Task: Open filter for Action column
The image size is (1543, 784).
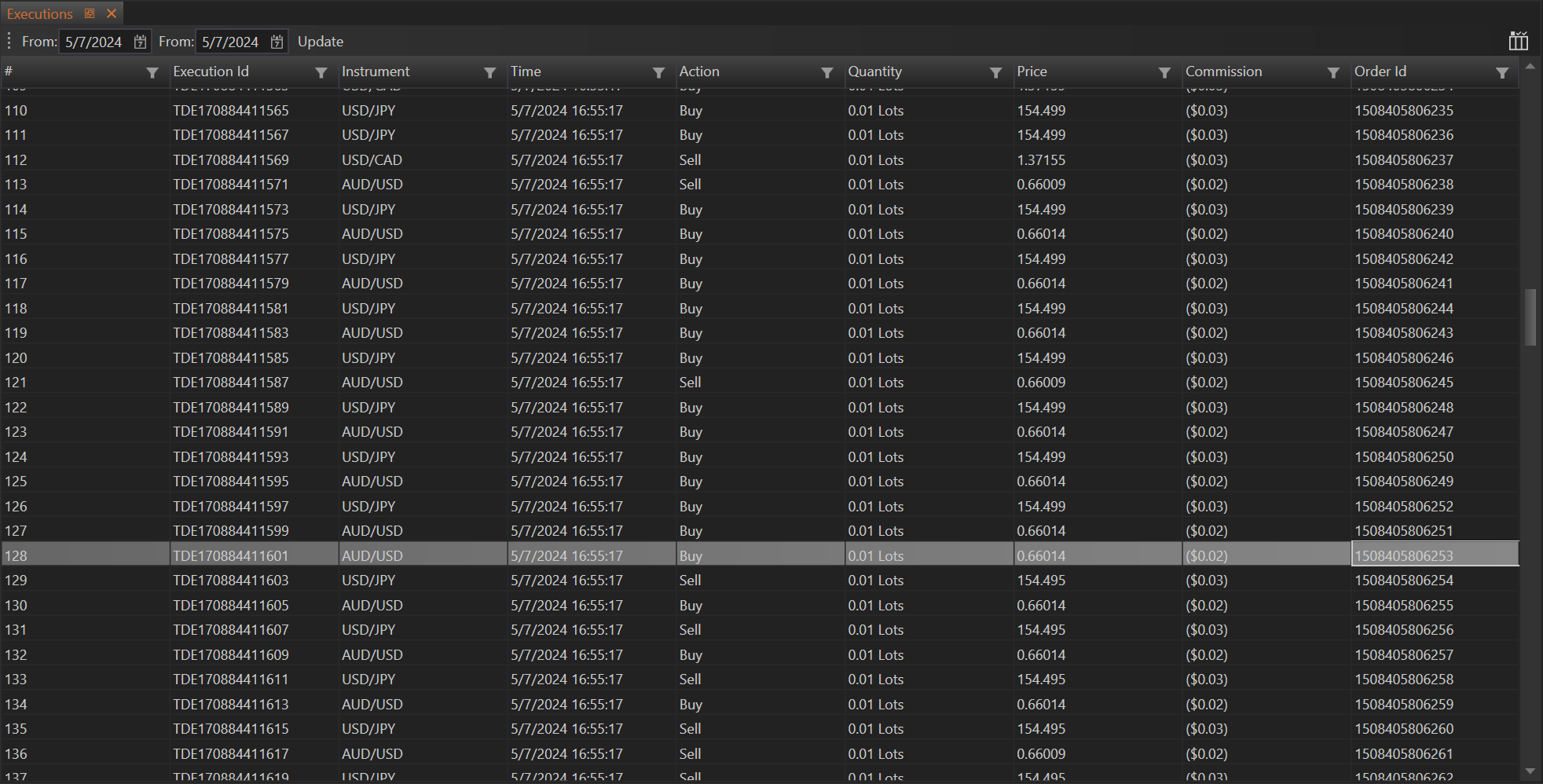Action: [826, 73]
